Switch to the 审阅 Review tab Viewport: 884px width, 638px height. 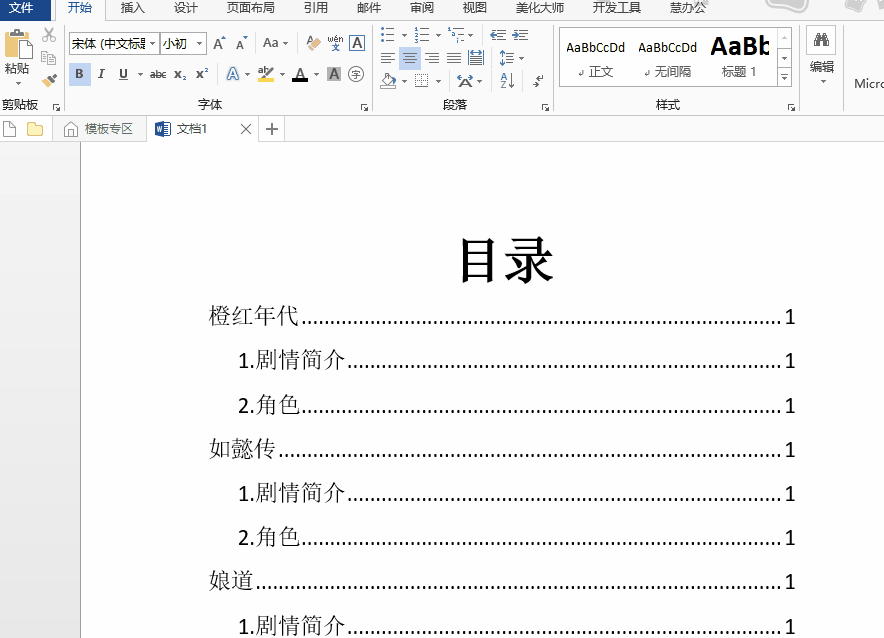422,8
